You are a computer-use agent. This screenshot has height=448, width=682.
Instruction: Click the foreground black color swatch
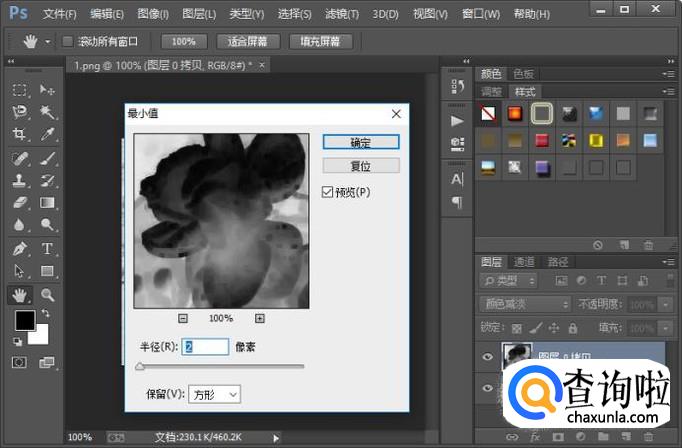point(24,321)
